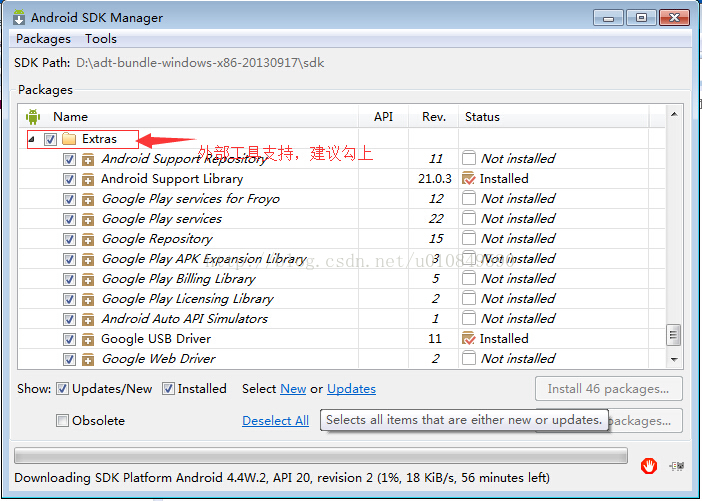Select the Google Play services row text
Viewport: 702px width, 501px height.
click(x=162, y=219)
